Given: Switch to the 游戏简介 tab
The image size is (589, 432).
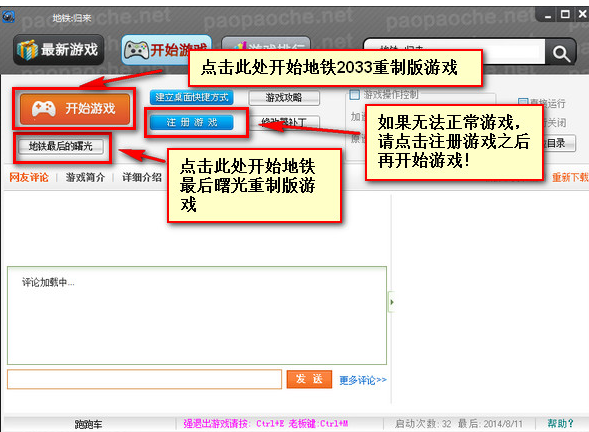Looking at the screenshot, I should [x=85, y=177].
